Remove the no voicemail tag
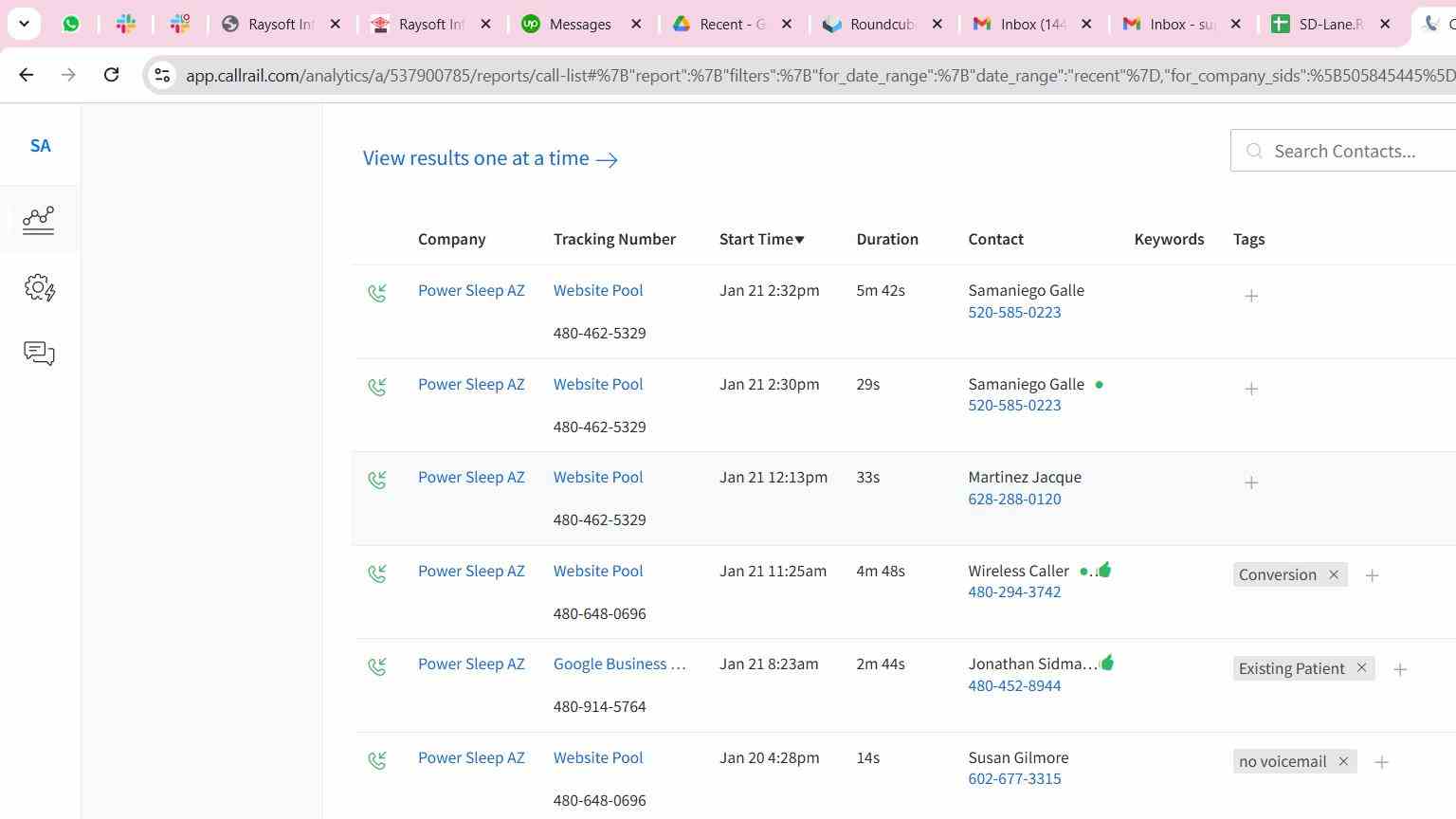Screen dimensions: 1456x819 [1343, 761]
